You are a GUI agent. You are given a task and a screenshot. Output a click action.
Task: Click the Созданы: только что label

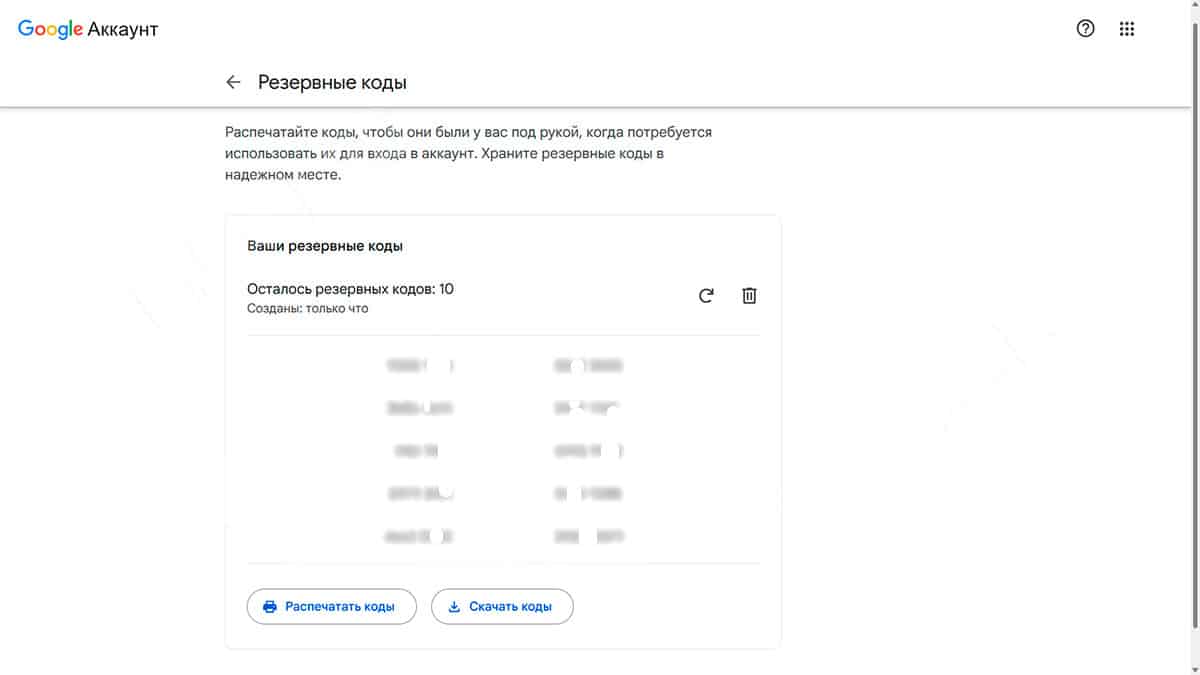click(x=307, y=309)
